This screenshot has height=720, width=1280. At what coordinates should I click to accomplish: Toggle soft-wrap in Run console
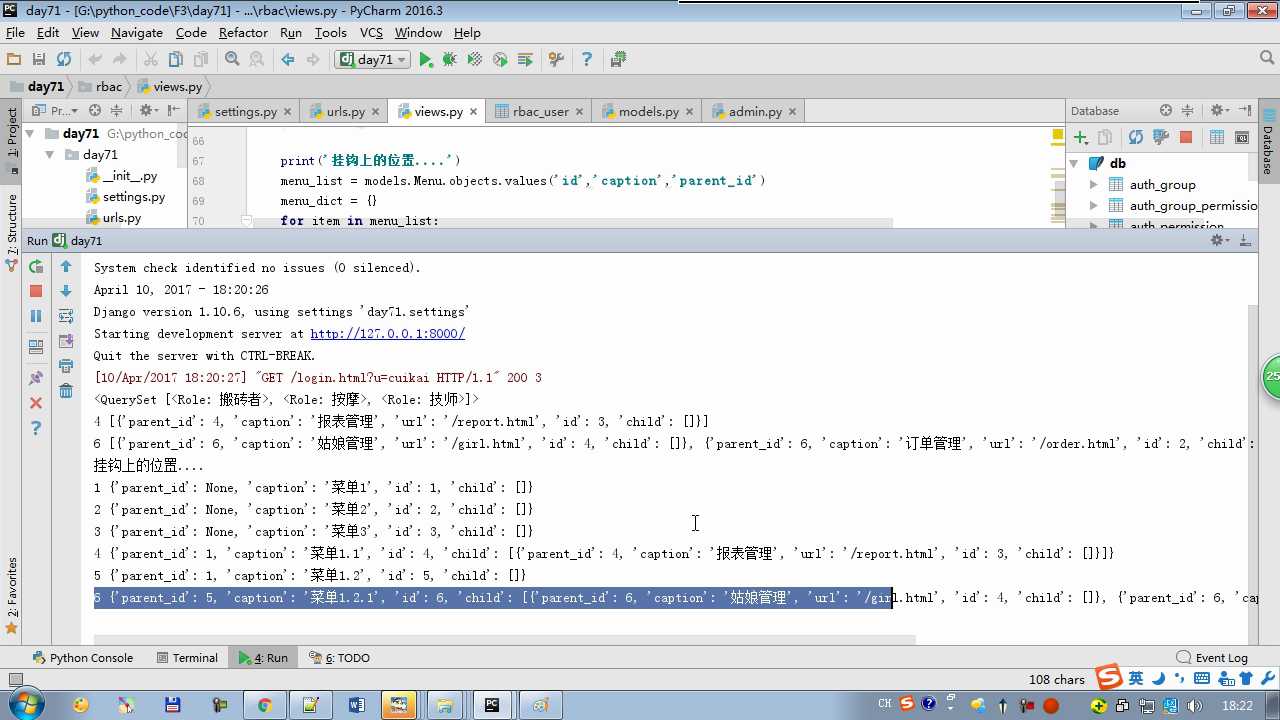click(66, 316)
